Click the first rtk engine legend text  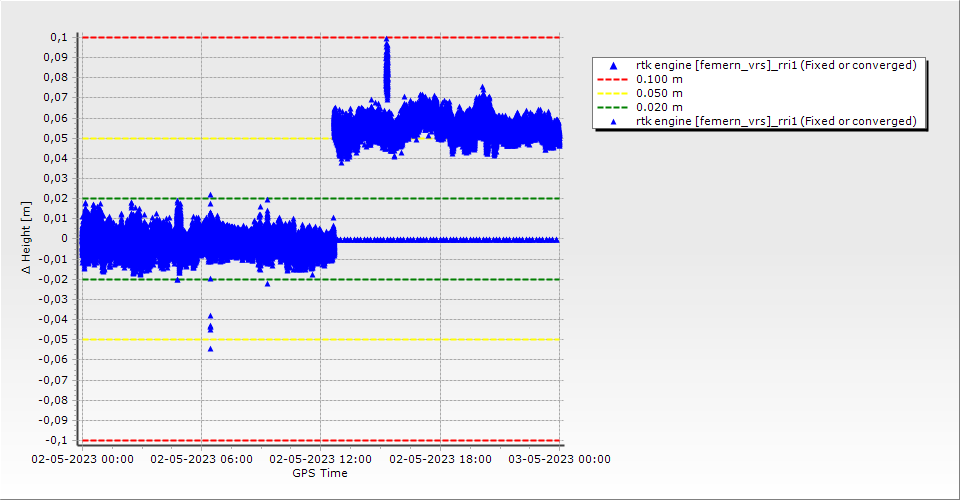(776, 65)
